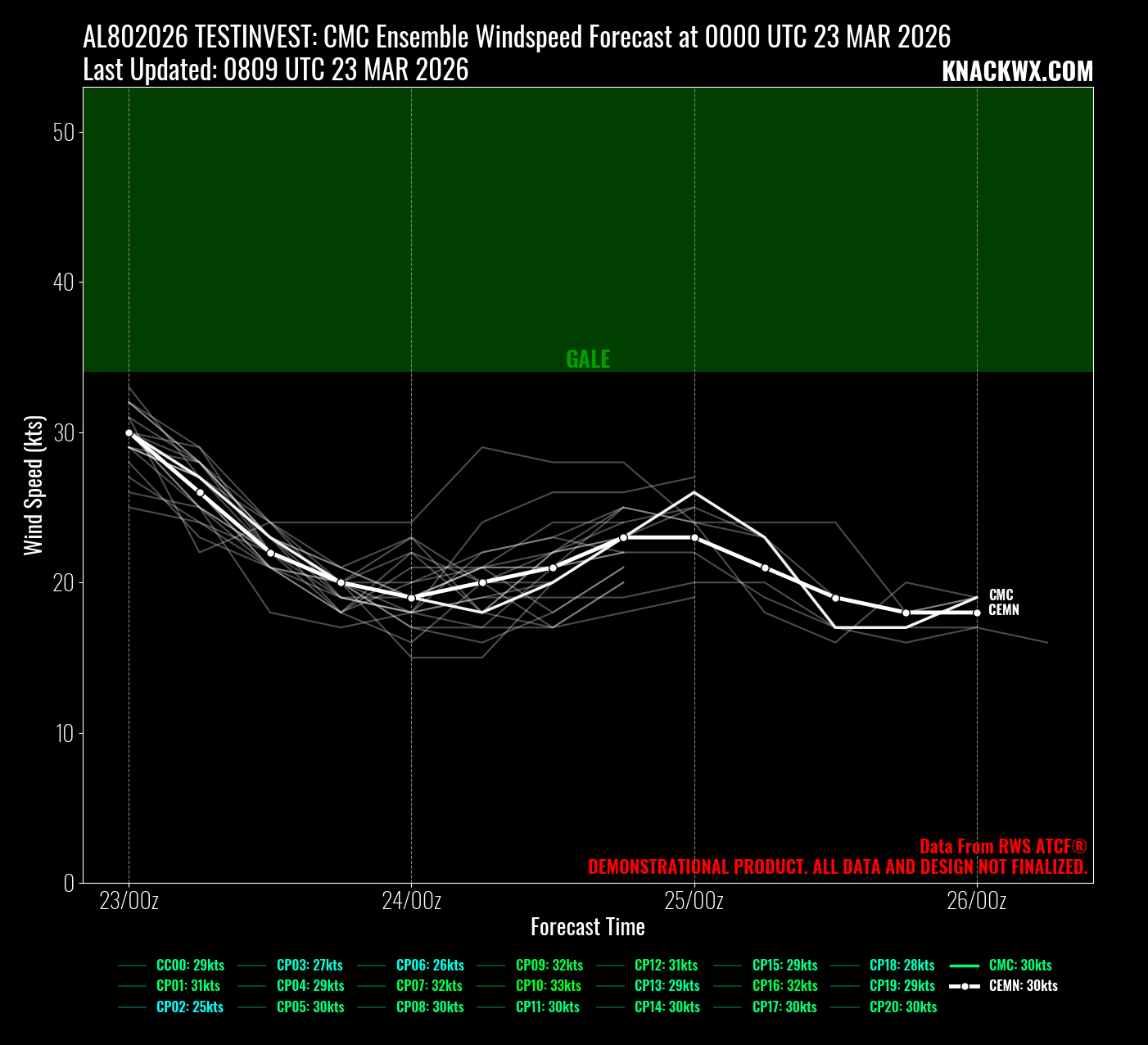Show the CP20: 30kts legend entry

[x=903, y=1007]
